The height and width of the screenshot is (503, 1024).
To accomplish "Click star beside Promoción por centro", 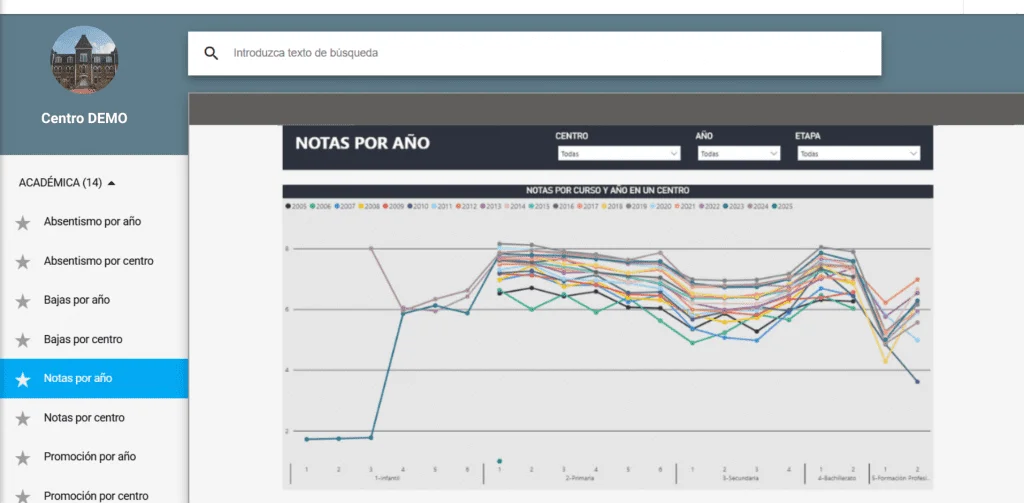I will click(23, 496).
